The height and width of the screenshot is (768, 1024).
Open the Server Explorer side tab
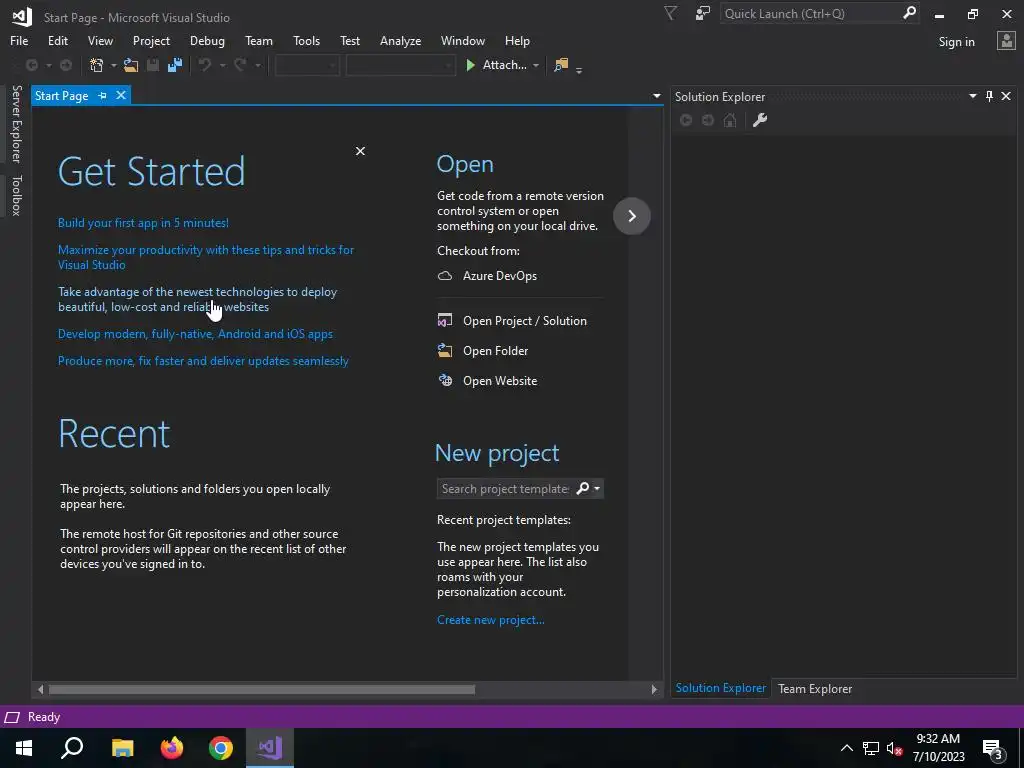tap(16, 123)
